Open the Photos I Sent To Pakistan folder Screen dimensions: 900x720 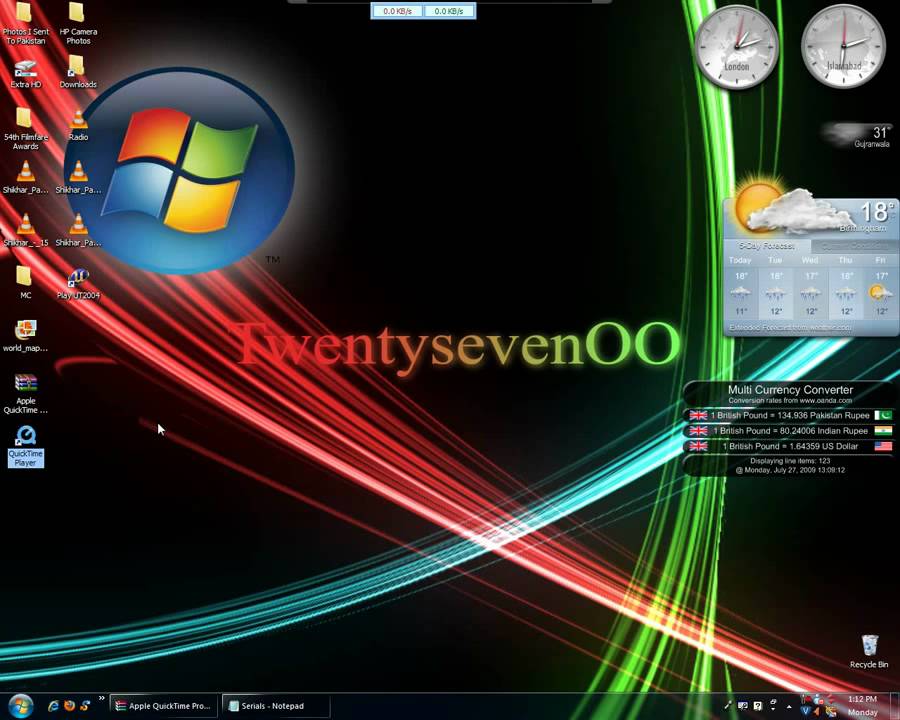[25, 24]
